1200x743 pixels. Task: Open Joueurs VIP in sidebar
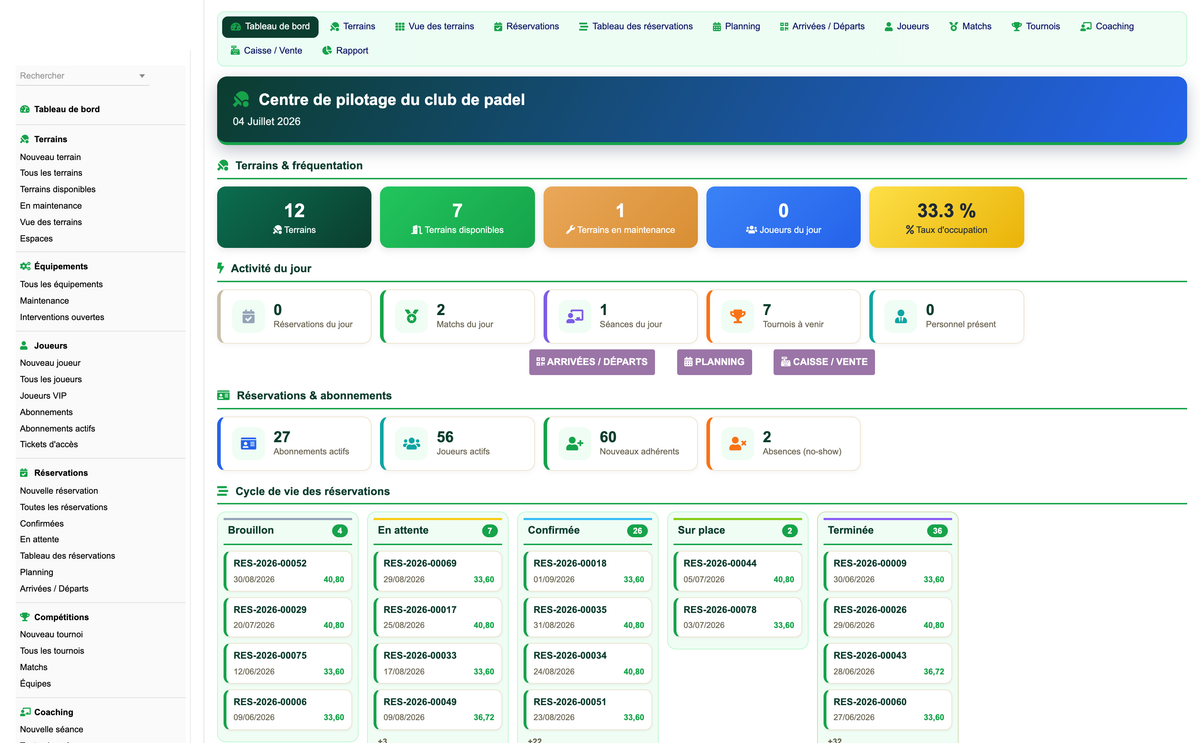click(43, 396)
